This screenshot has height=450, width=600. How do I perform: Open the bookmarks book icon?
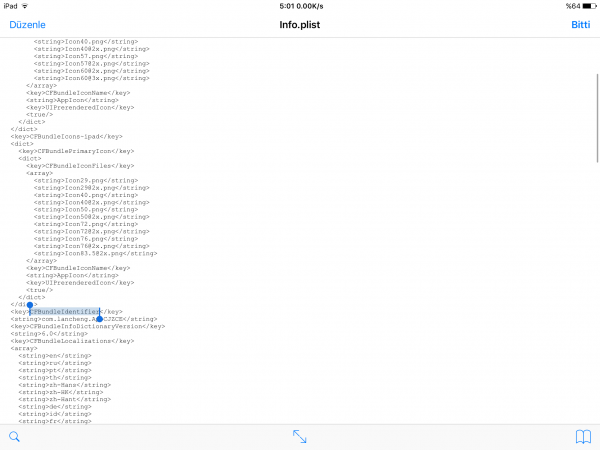pyautogui.click(x=584, y=437)
